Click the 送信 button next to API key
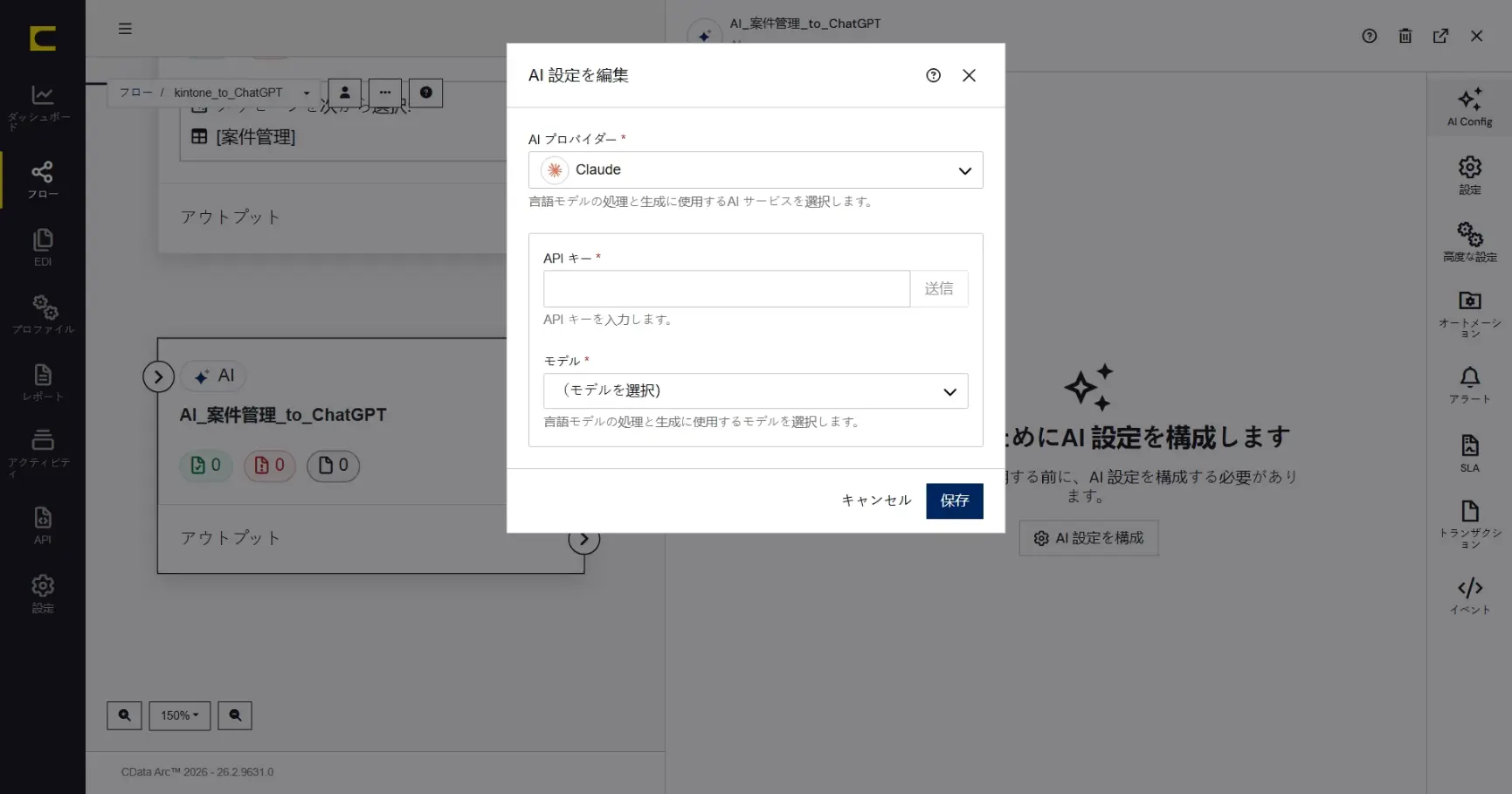This screenshot has width=1512, height=794. 939,289
